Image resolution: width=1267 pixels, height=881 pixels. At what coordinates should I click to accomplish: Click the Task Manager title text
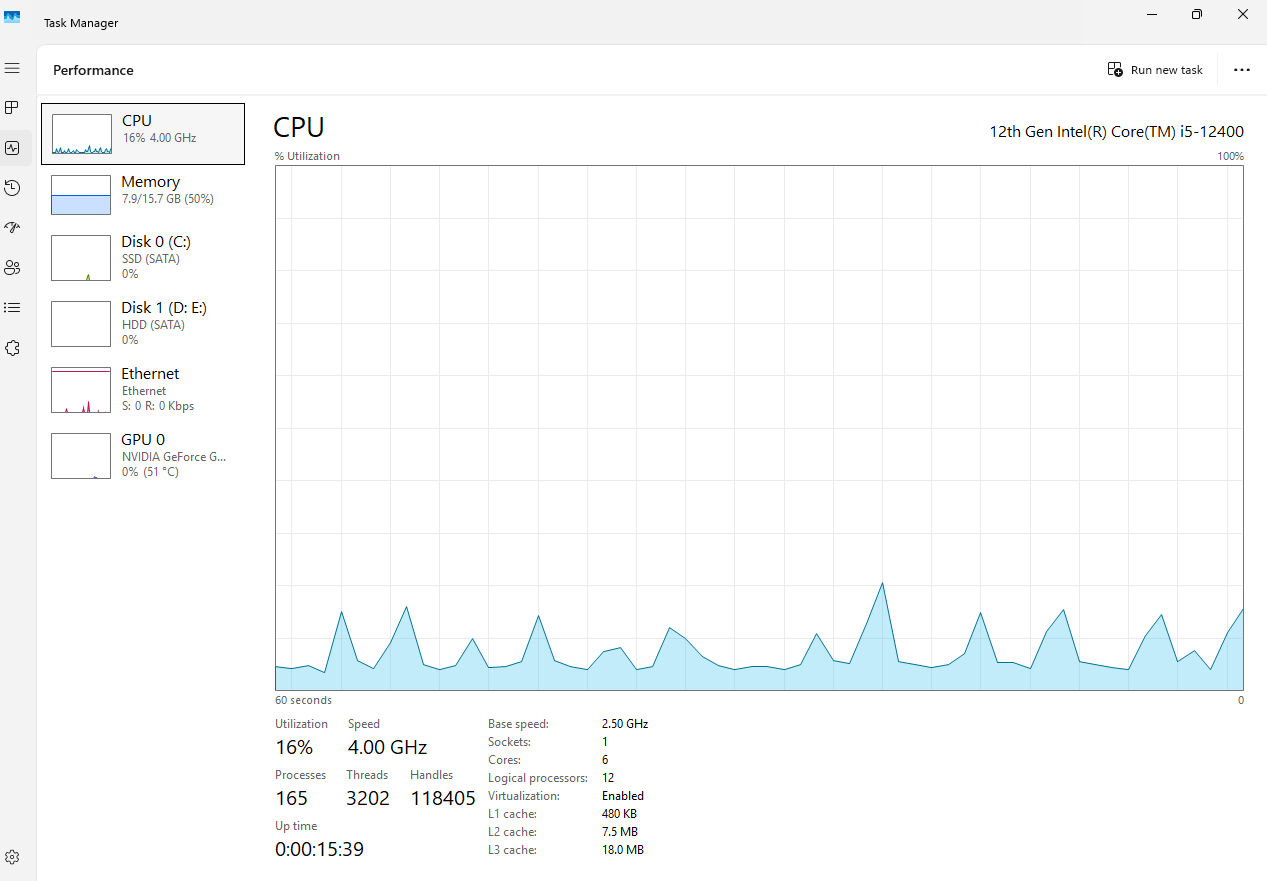81,23
